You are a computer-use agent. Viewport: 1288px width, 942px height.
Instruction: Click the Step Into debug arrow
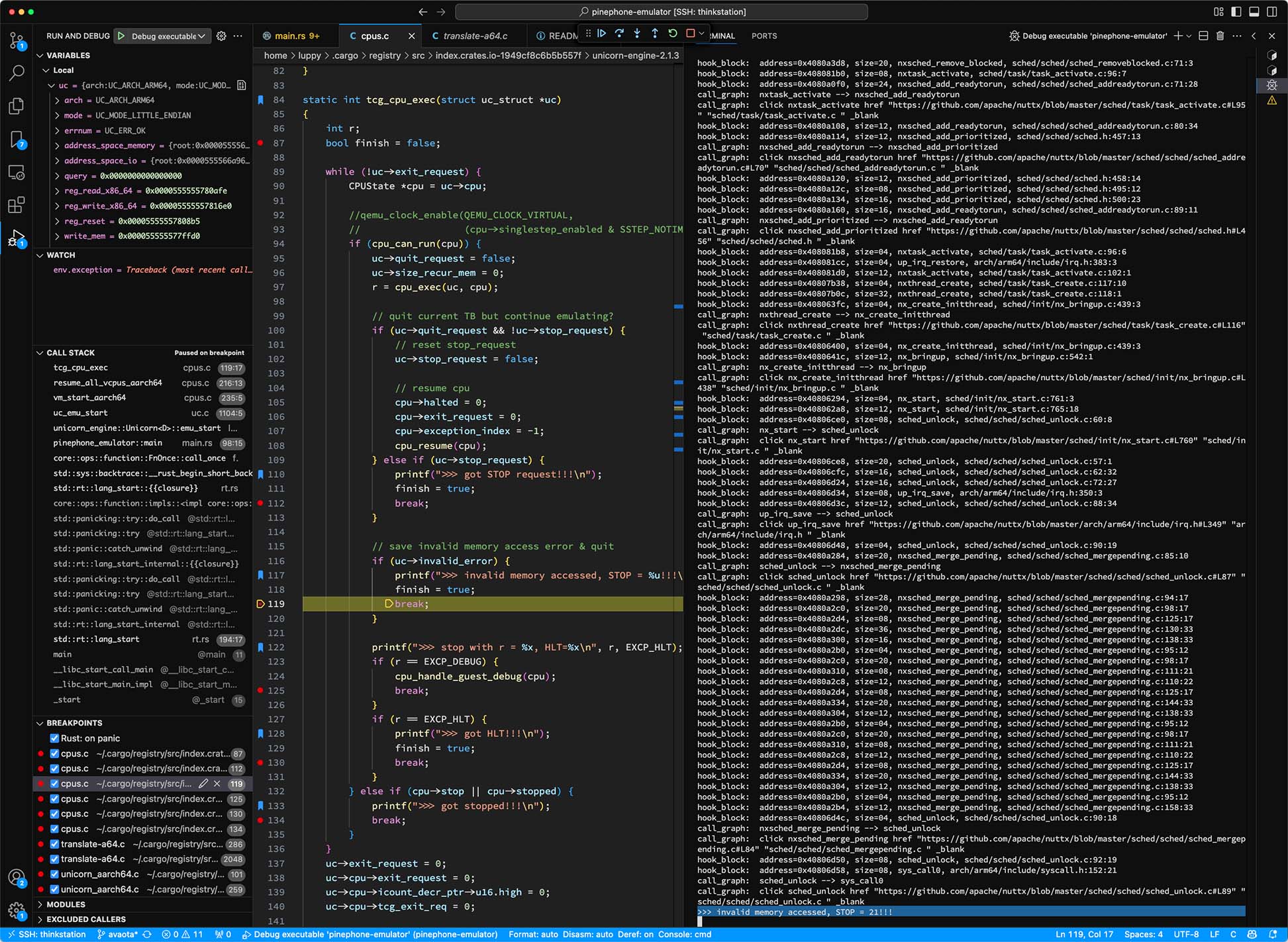click(637, 34)
